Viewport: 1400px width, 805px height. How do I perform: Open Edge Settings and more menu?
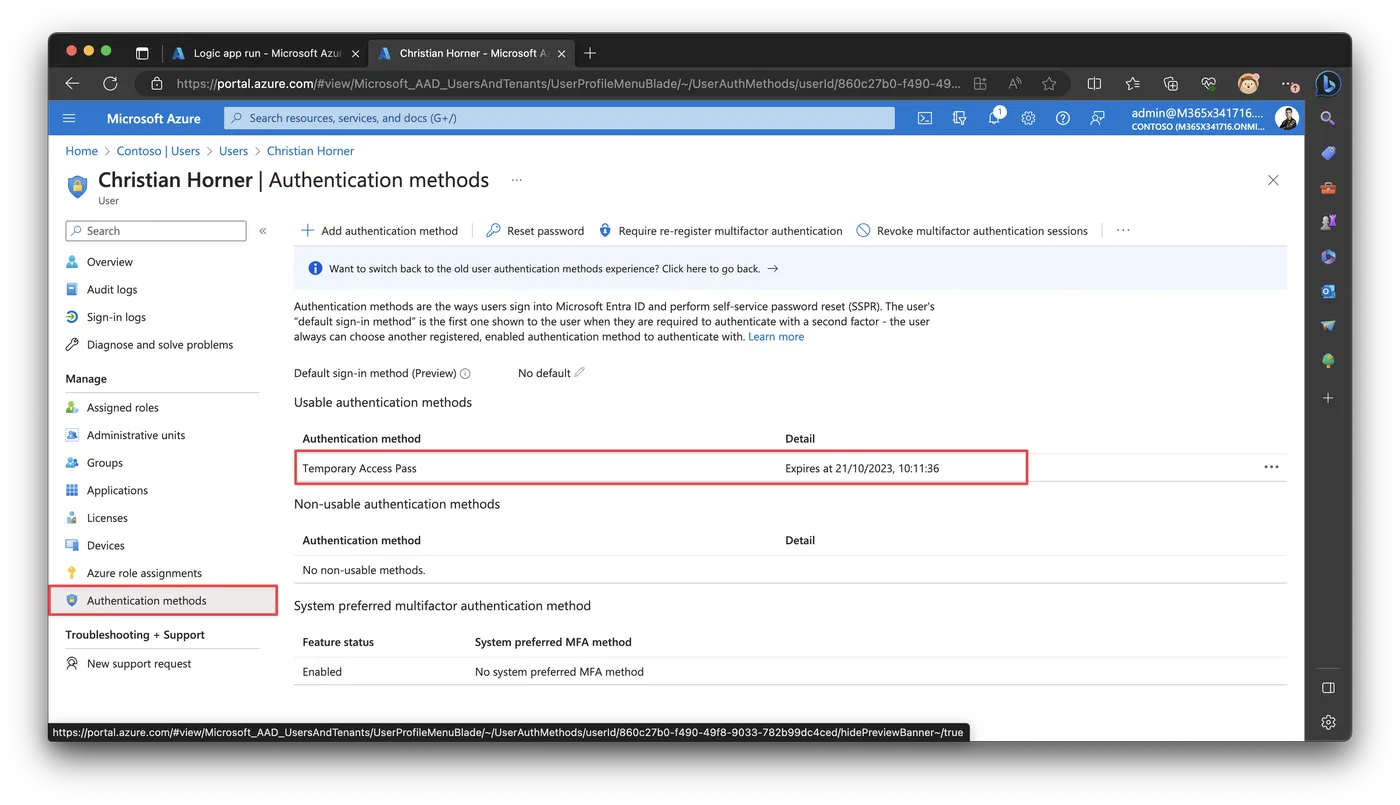coord(1289,84)
